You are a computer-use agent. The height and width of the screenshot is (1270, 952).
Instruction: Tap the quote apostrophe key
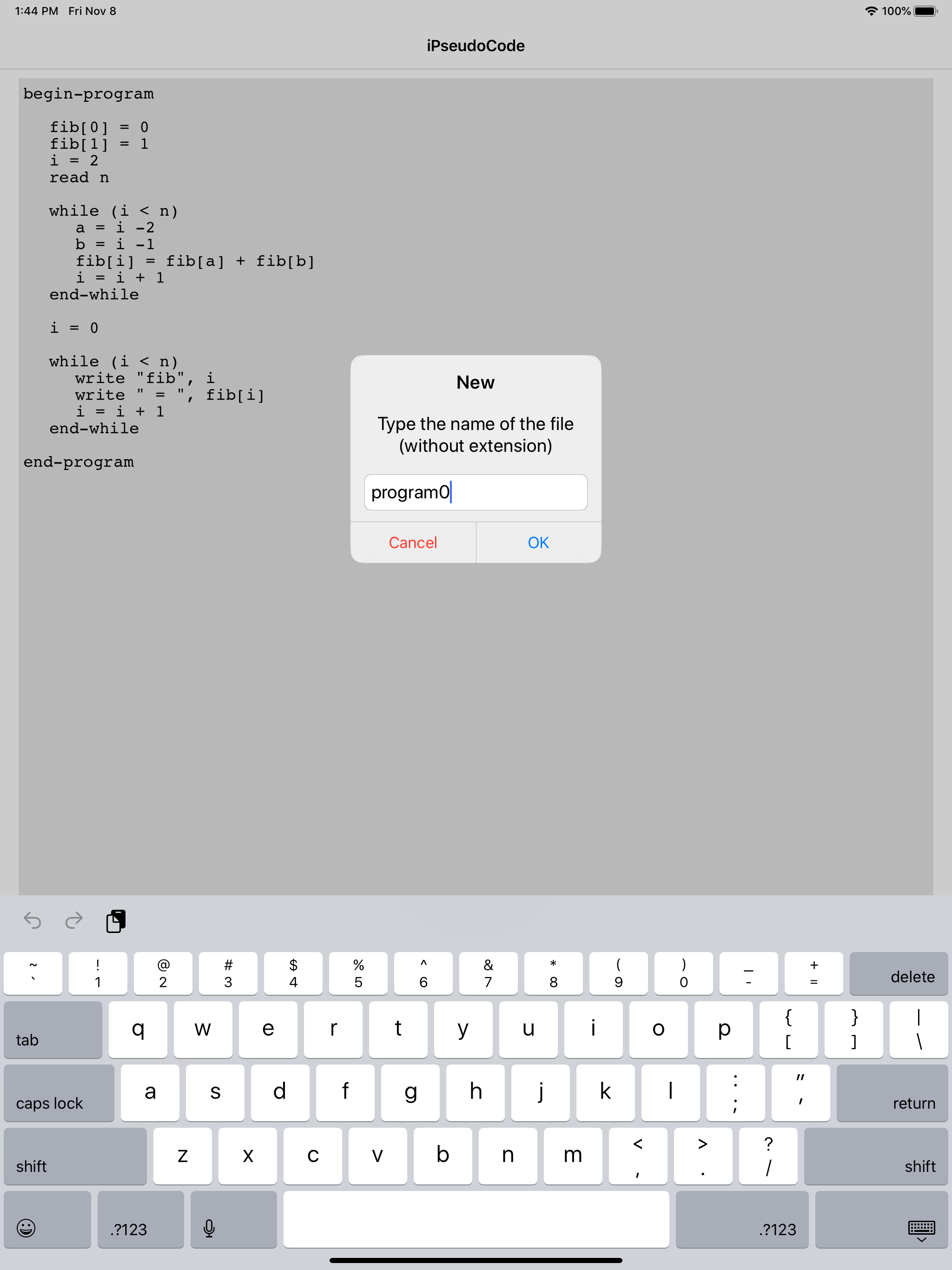point(800,1093)
